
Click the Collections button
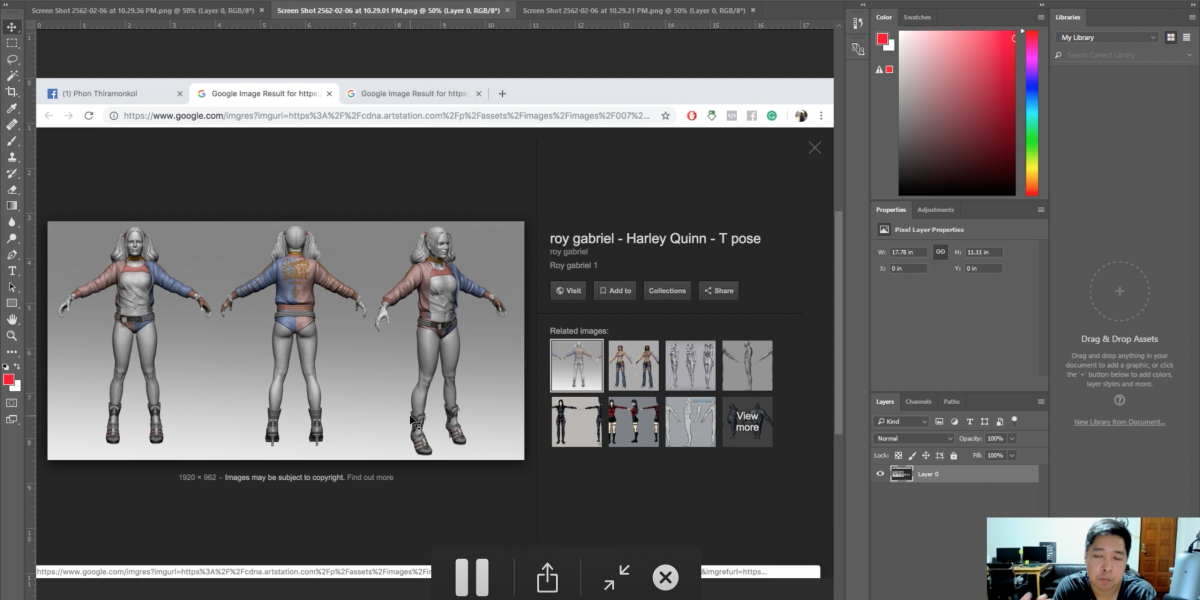click(x=667, y=291)
